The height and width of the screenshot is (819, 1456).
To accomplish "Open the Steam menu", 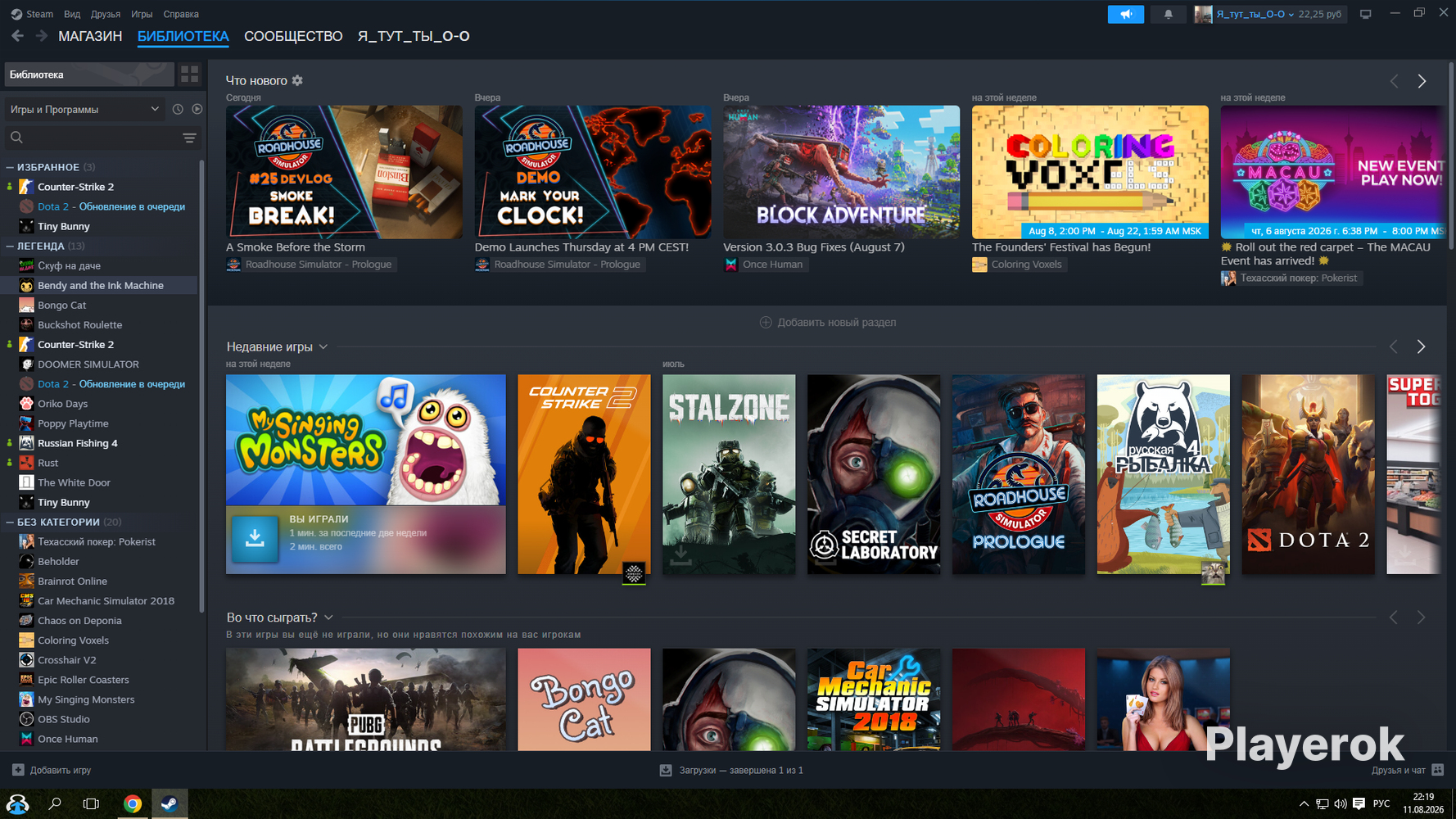I will [32, 14].
